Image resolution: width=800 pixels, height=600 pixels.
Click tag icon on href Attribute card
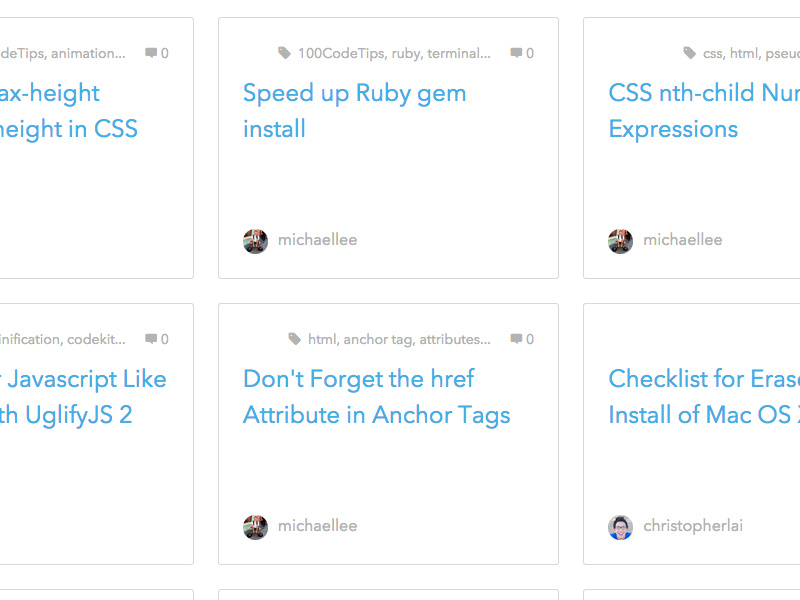[295, 339]
